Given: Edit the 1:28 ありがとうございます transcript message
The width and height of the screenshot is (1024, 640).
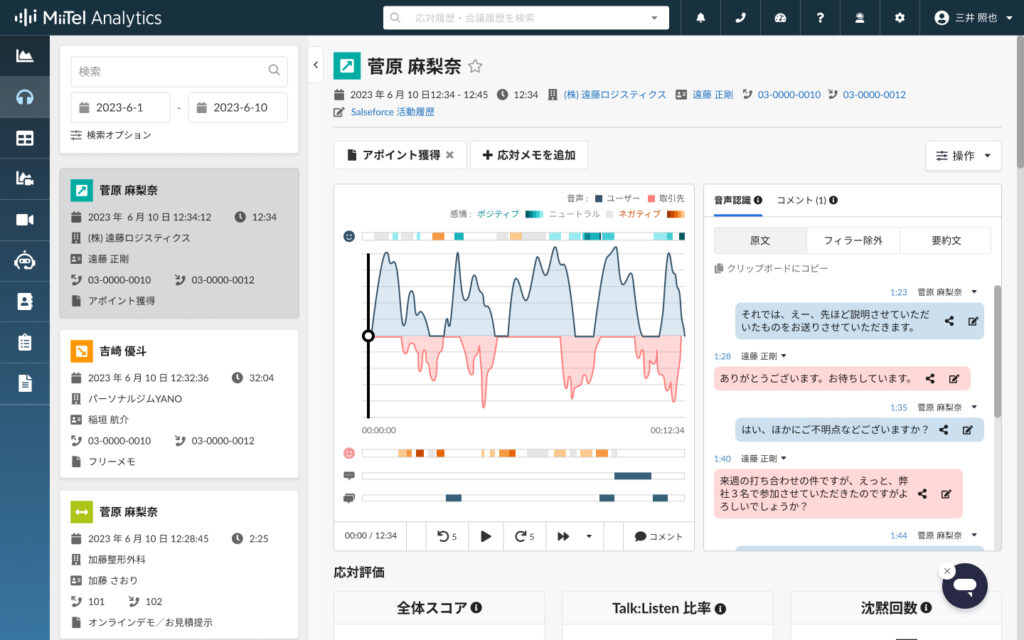Looking at the screenshot, I should (x=953, y=379).
